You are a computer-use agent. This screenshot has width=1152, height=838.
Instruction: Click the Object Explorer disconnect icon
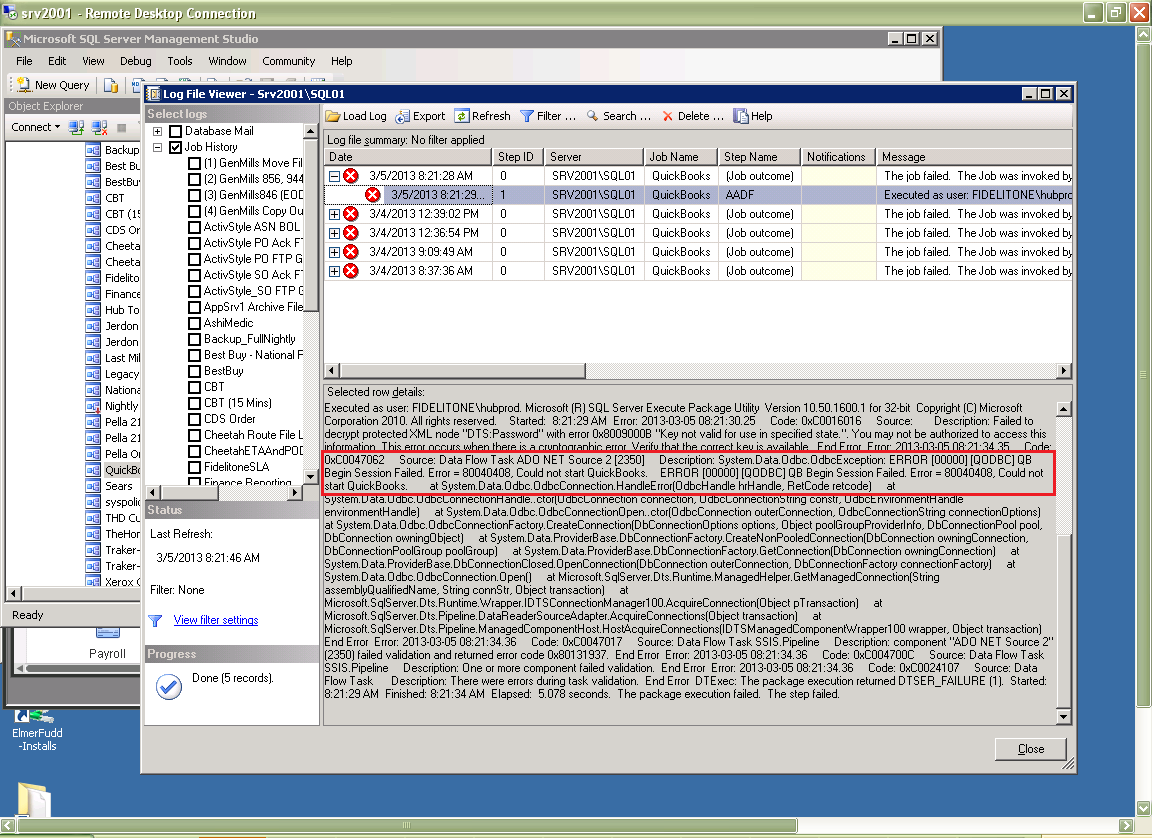click(100, 127)
